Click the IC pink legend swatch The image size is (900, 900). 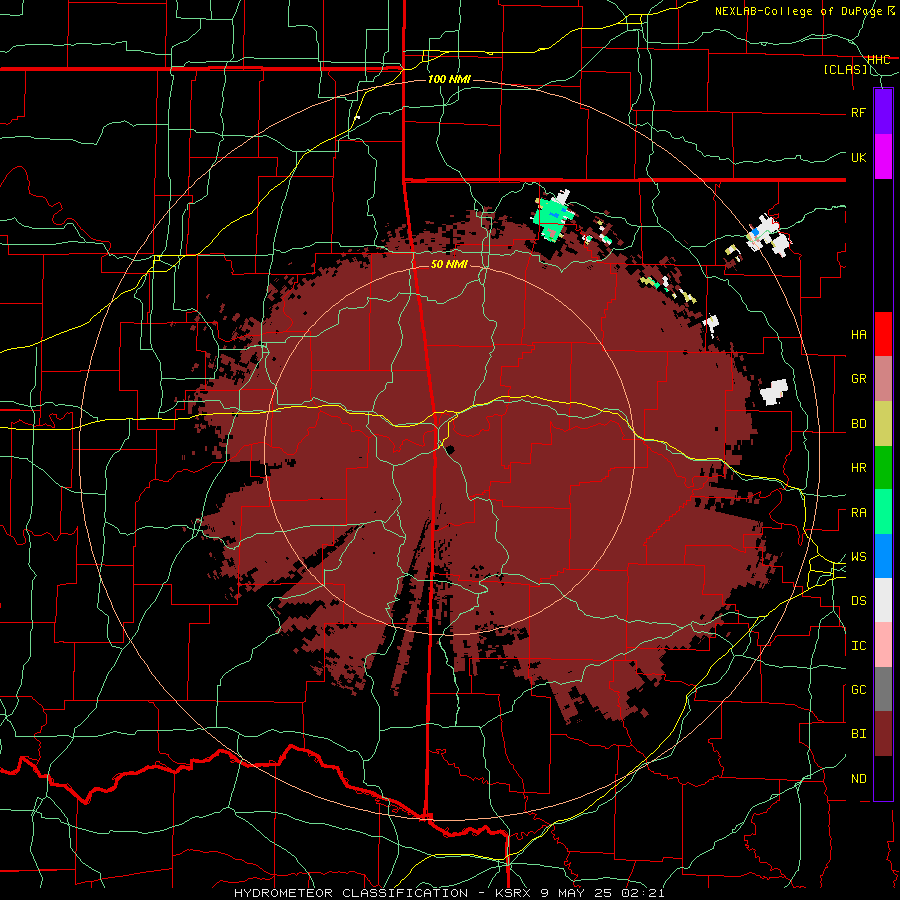click(883, 645)
